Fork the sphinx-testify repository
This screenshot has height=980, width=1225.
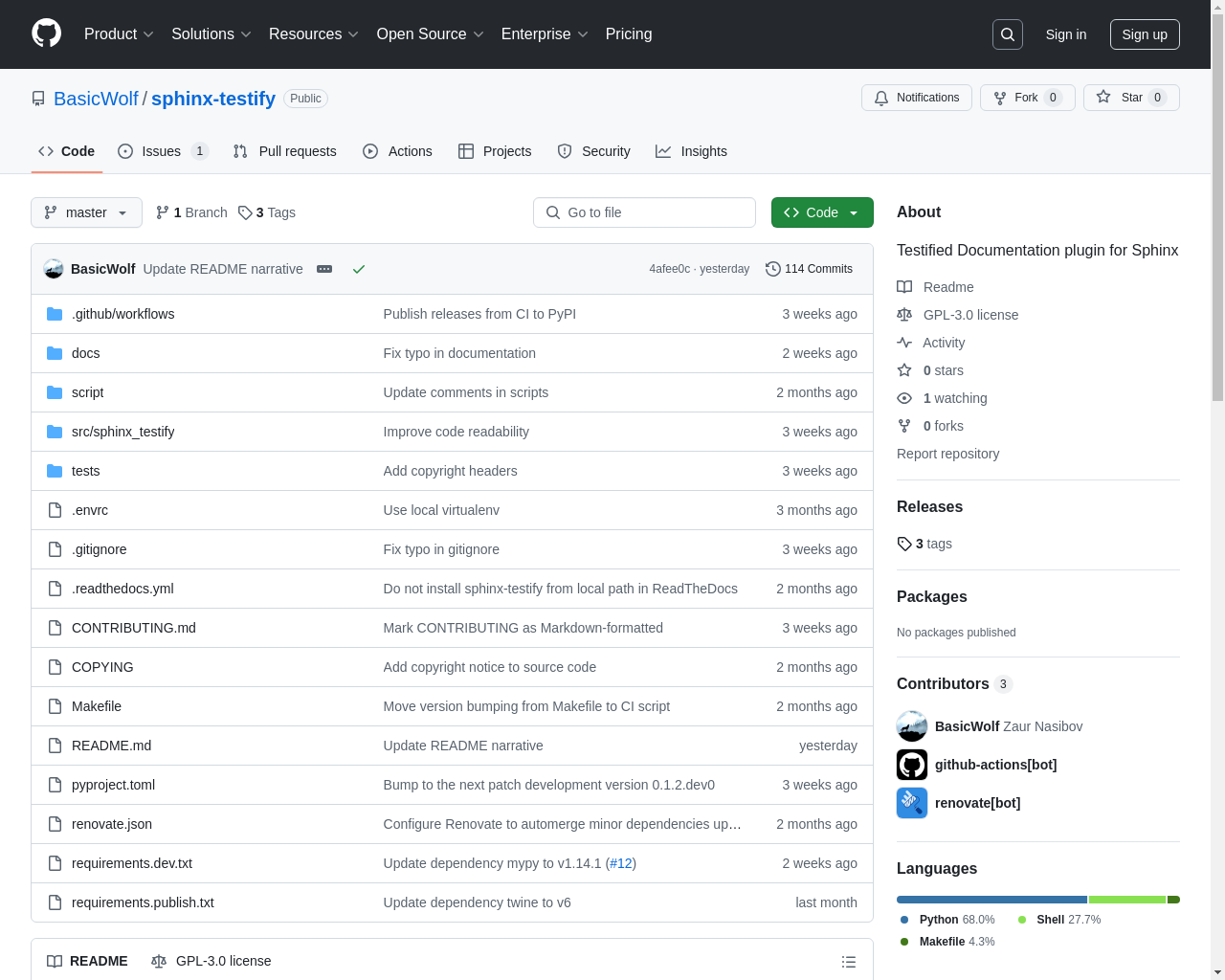[1028, 98]
